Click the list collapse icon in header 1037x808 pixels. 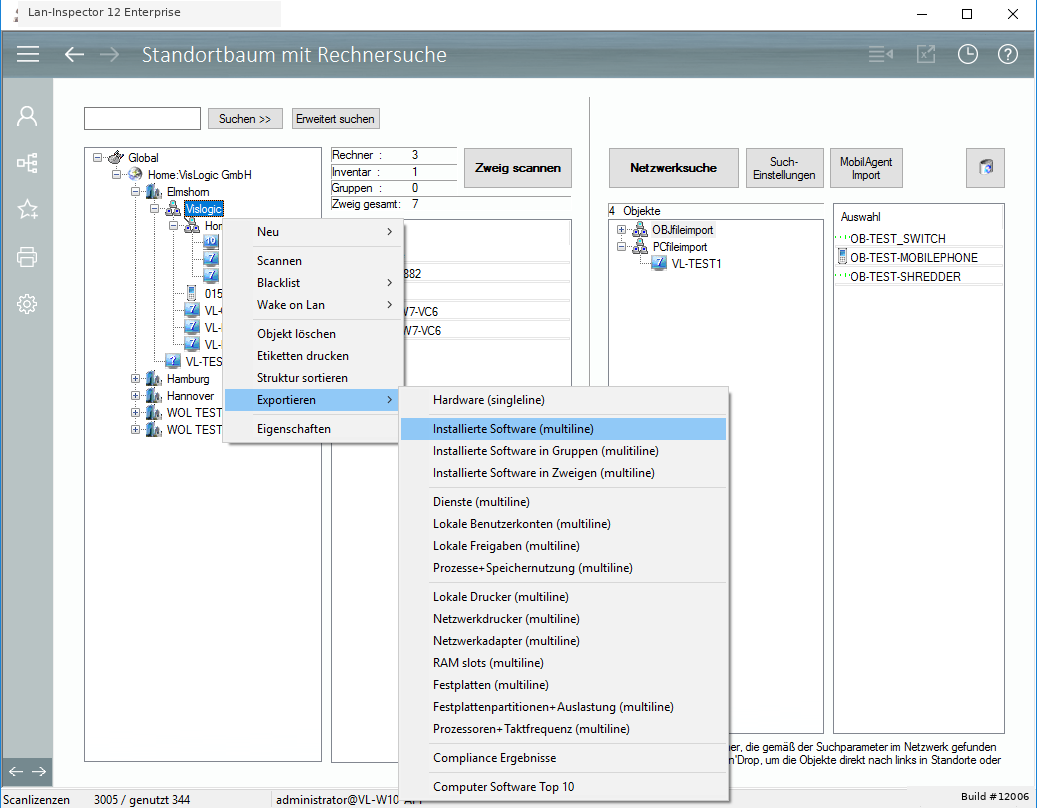[x=880, y=54]
